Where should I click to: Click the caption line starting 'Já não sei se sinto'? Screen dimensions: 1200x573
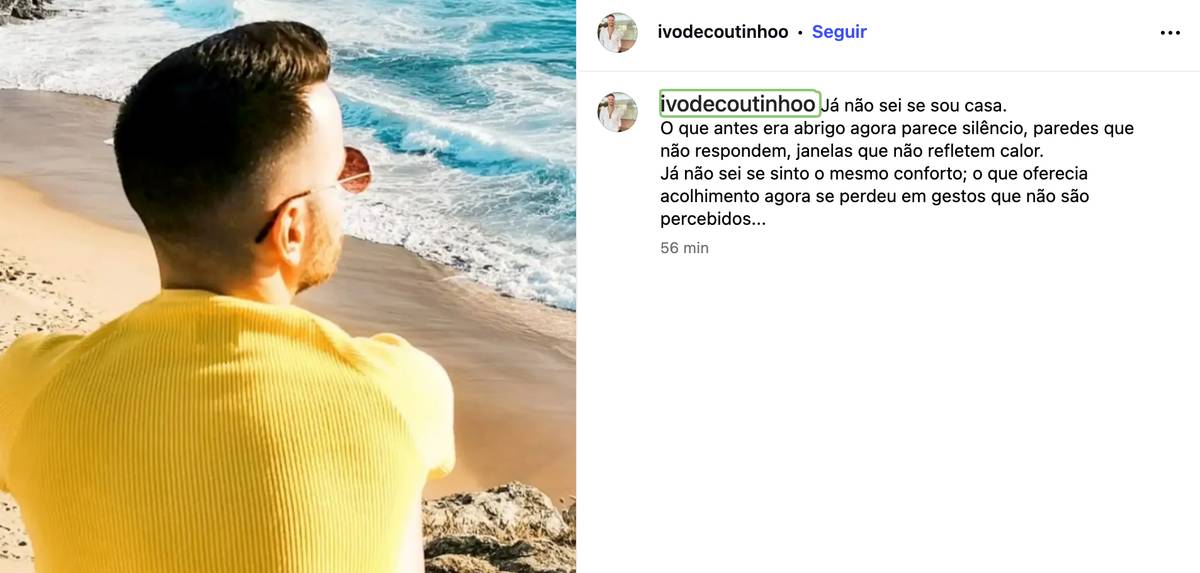click(874, 174)
